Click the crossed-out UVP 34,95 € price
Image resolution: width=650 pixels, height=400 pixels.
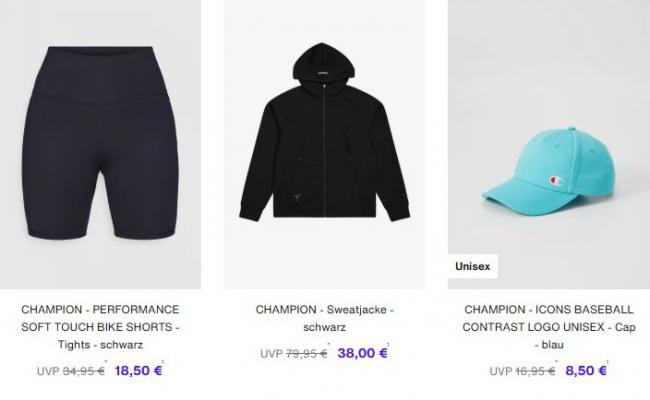click(x=70, y=371)
